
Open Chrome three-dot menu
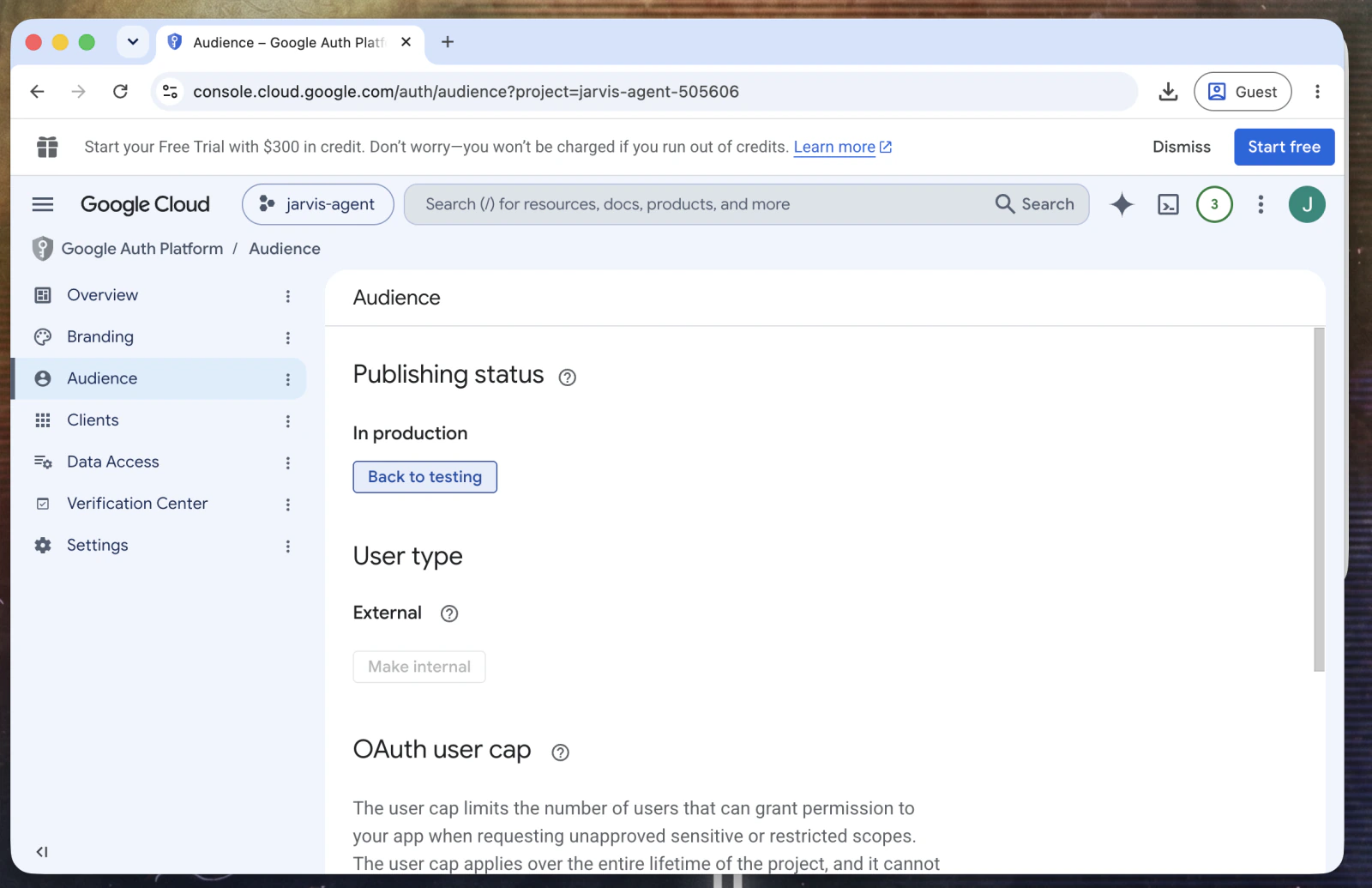pos(1318,92)
